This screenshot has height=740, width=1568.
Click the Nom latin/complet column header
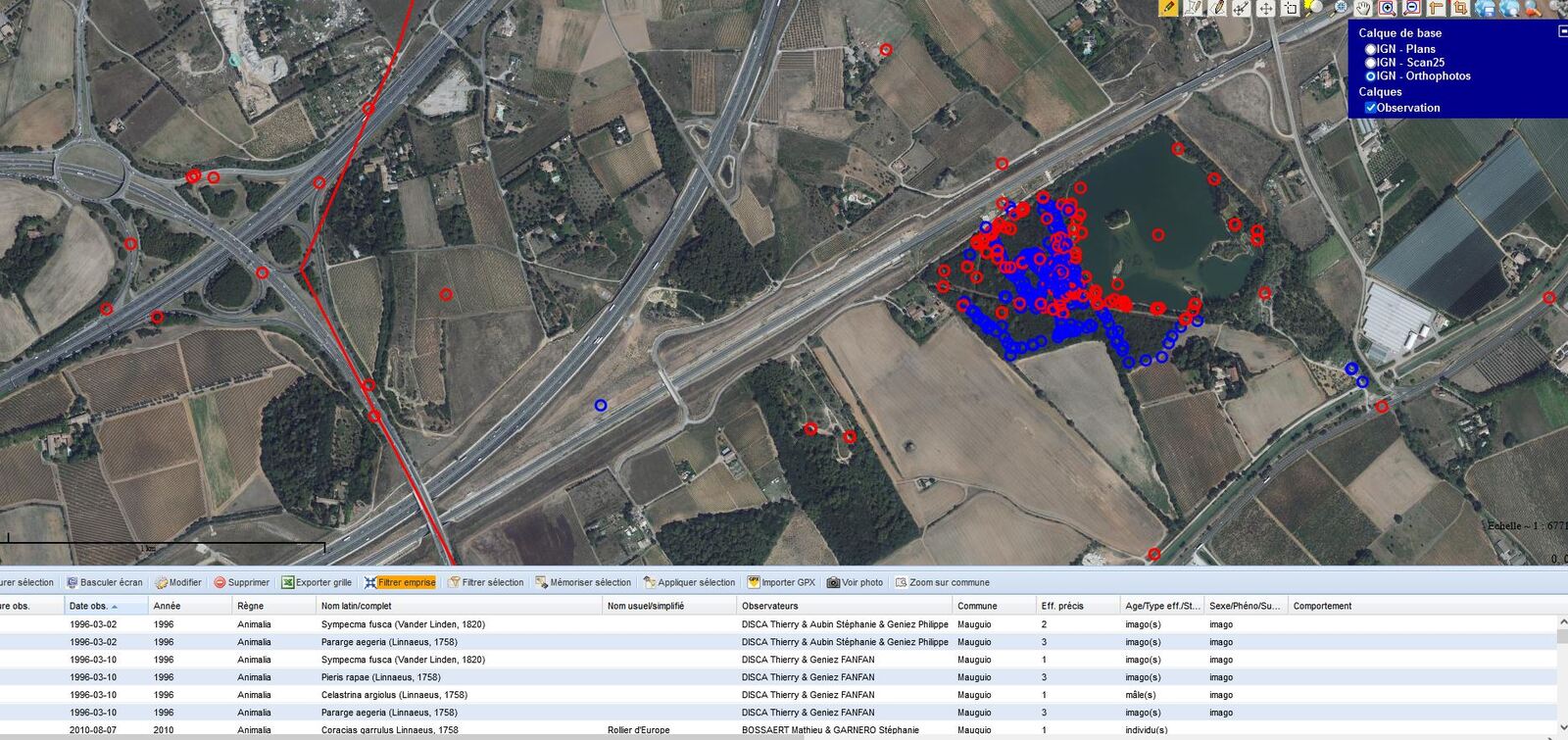(x=357, y=606)
